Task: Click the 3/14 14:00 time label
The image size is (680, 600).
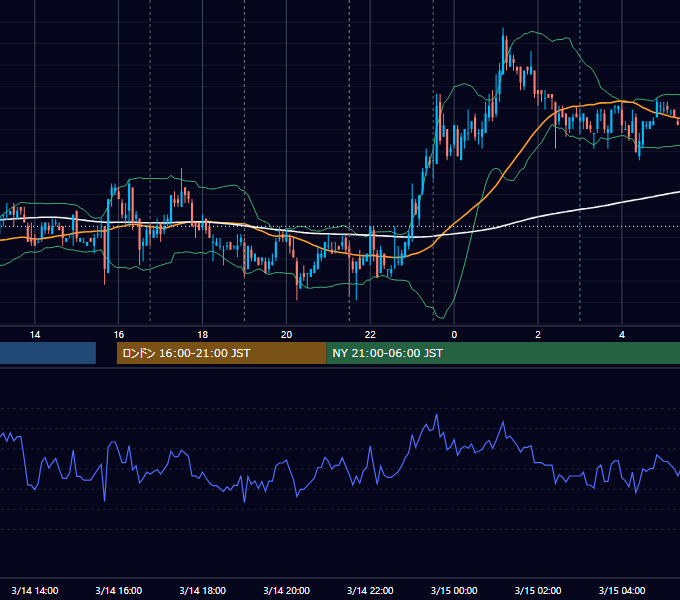Action: click(x=35, y=590)
